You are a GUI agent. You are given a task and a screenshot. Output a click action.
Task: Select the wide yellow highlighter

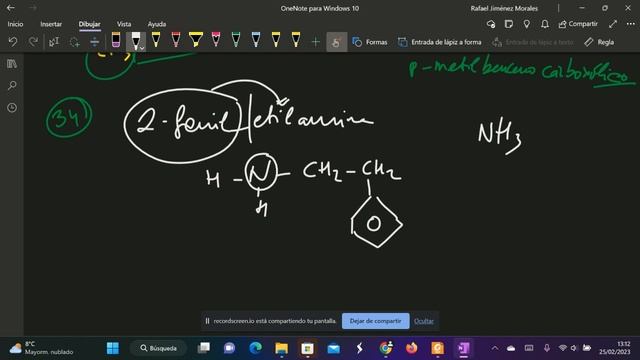click(196, 40)
